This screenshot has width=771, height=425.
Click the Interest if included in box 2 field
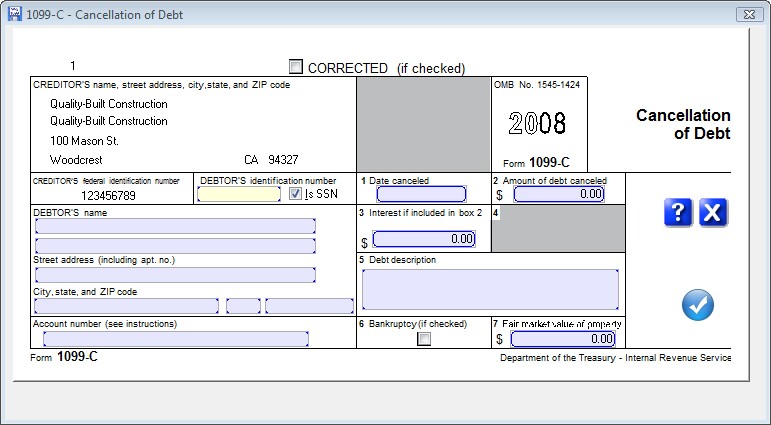[424, 239]
